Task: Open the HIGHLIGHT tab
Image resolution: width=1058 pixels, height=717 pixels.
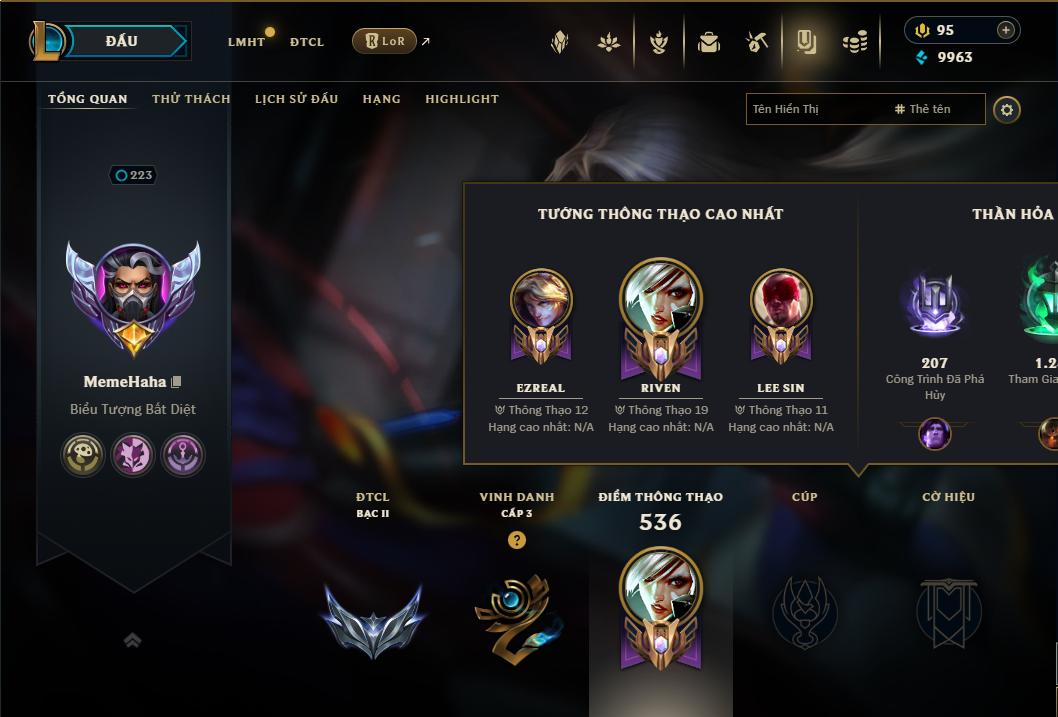Action: 462,98
